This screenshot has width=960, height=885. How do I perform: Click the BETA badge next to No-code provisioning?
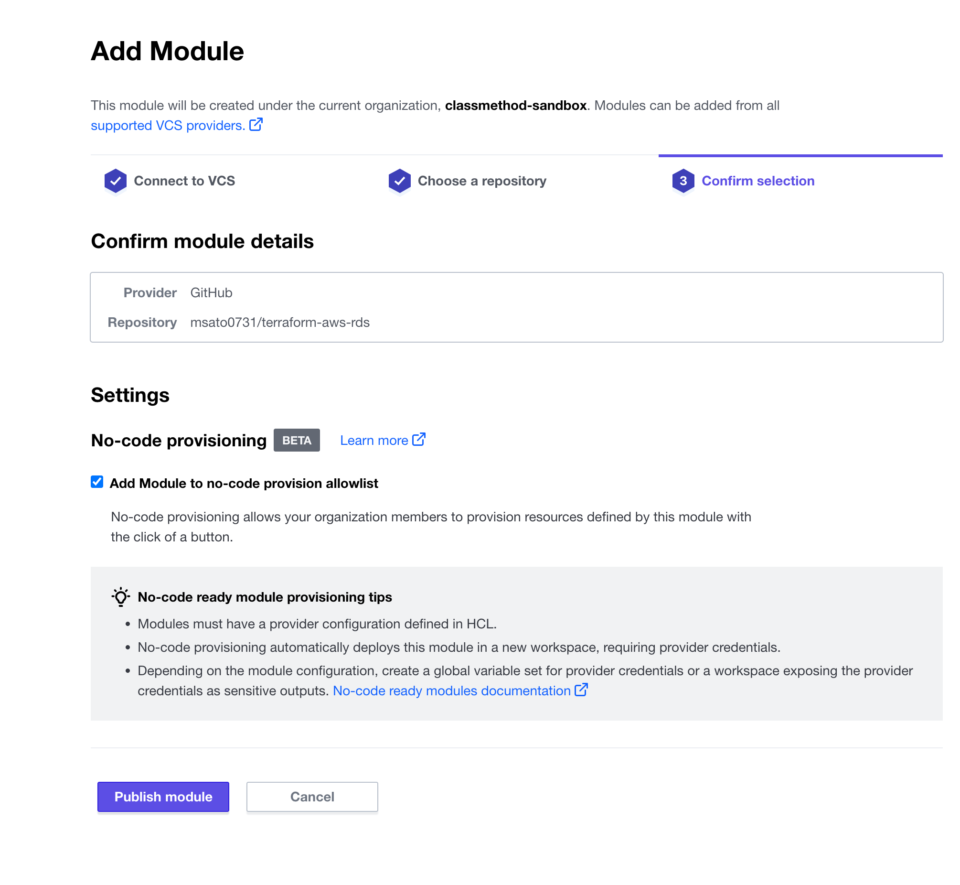[296, 440]
